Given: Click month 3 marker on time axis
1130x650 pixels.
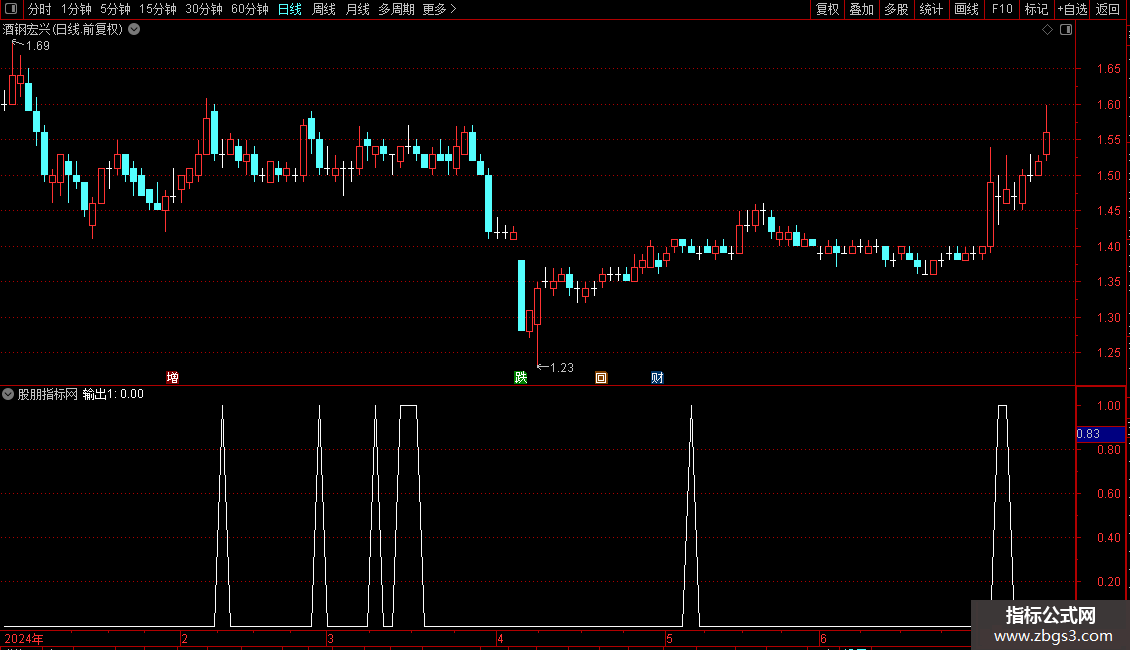Looking at the screenshot, I should point(330,639).
